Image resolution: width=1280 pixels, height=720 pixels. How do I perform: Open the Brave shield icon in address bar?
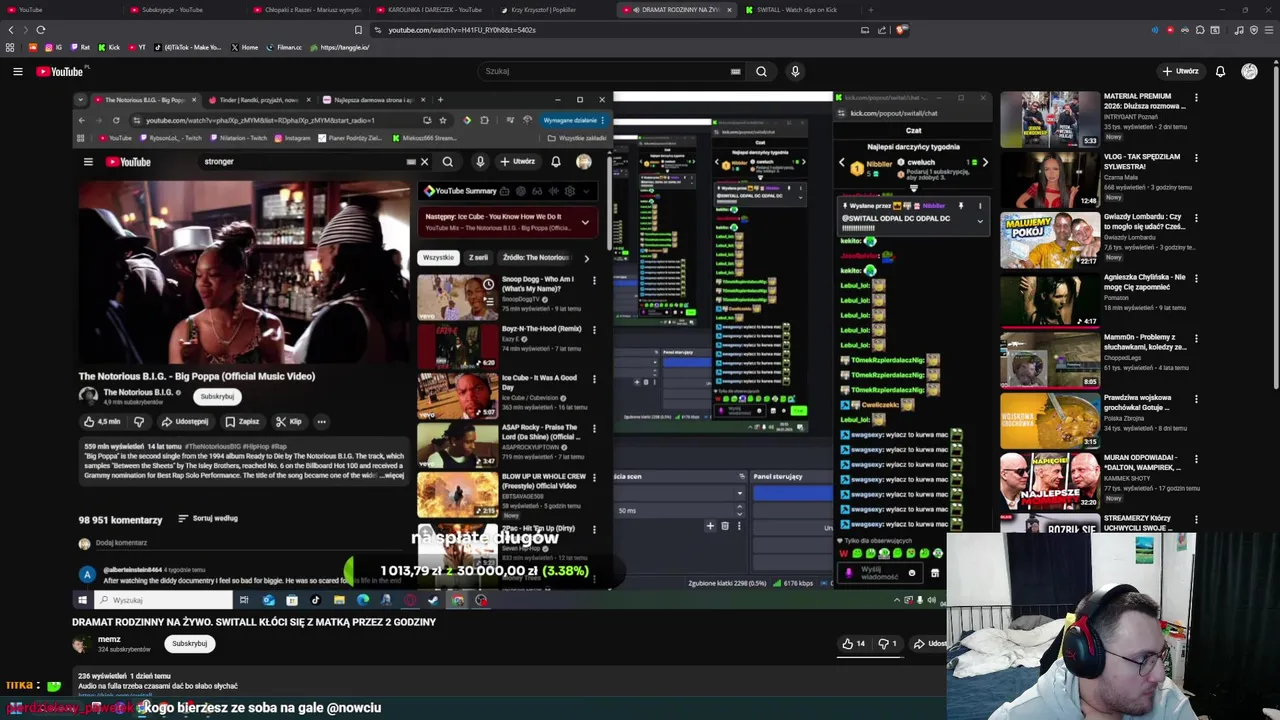click(x=901, y=30)
